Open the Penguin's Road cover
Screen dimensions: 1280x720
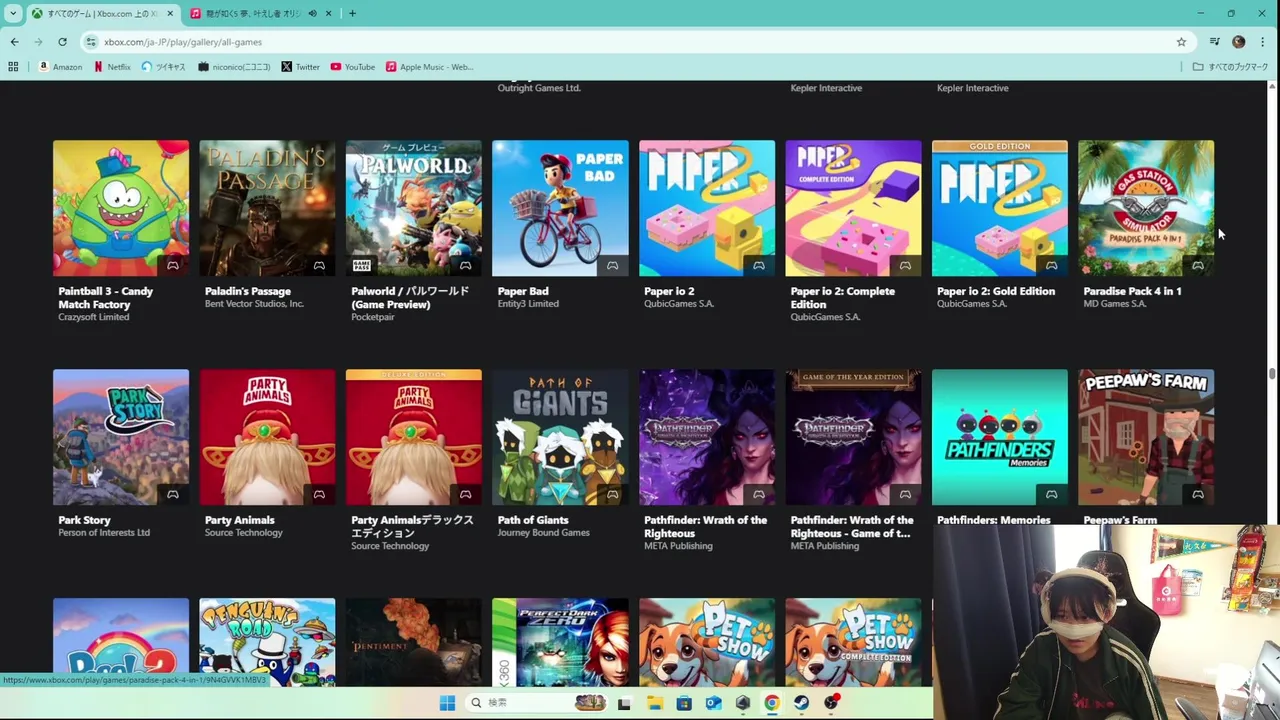point(267,642)
